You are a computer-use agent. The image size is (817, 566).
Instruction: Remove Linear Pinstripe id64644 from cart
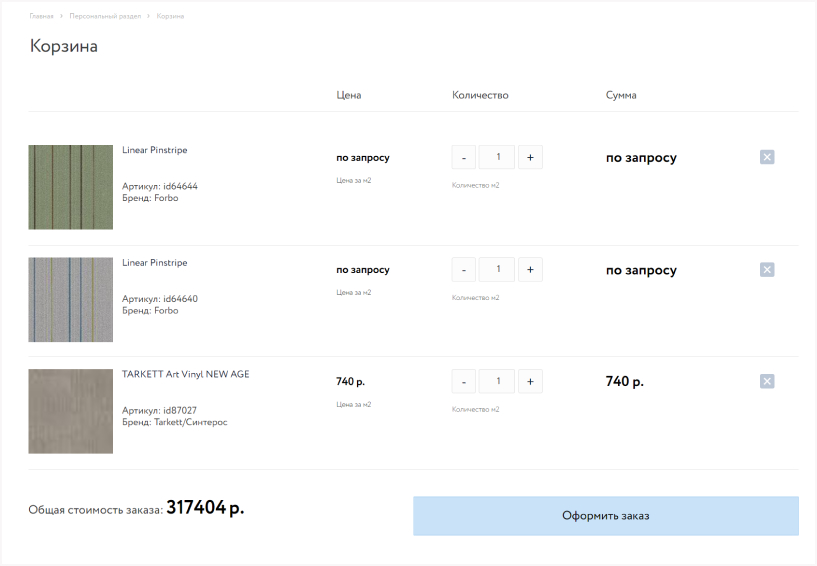click(x=767, y=157)
